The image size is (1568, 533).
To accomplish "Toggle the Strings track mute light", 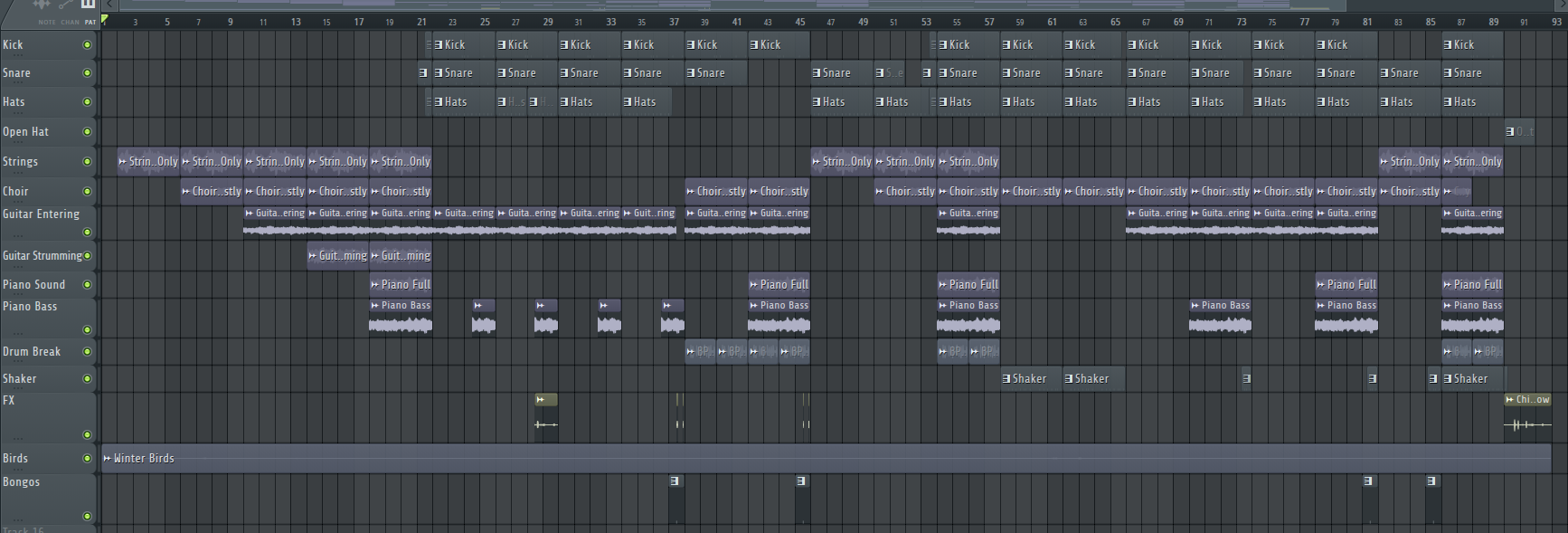I will coord(87,162).
